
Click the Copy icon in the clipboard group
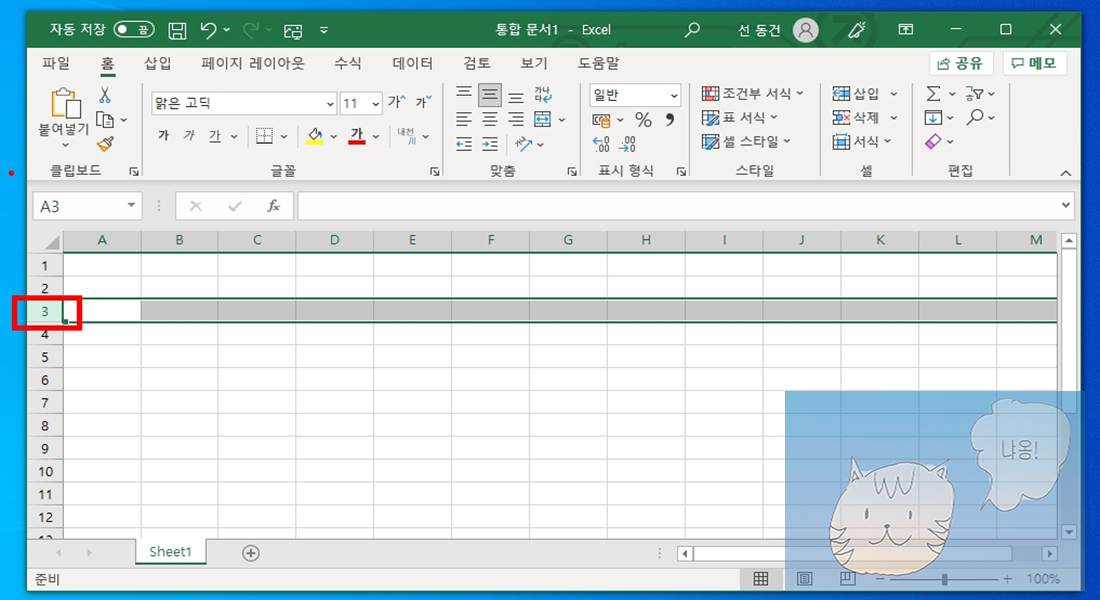coord(105,119)
